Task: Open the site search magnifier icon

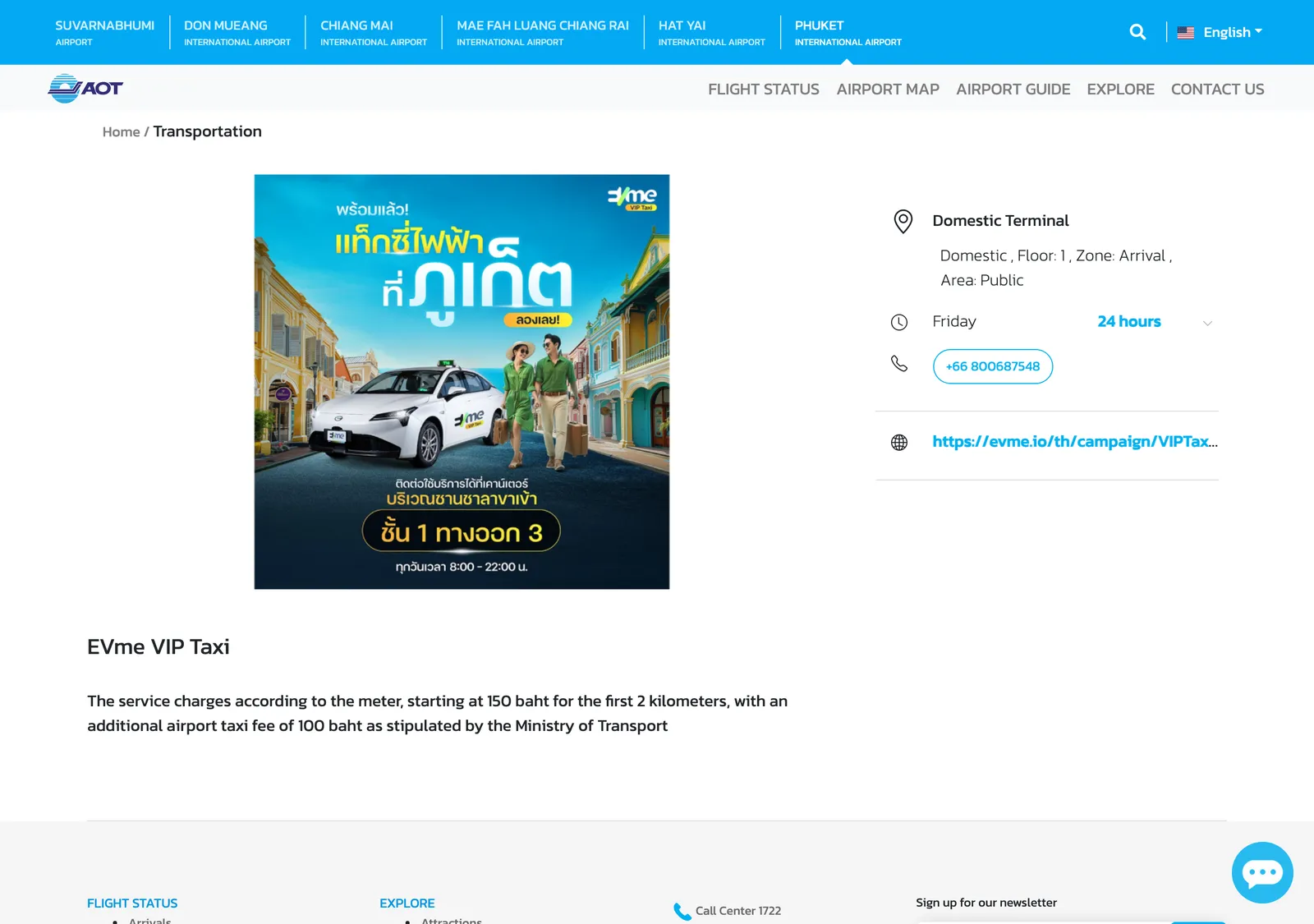Action: [x=1137, y=32]
